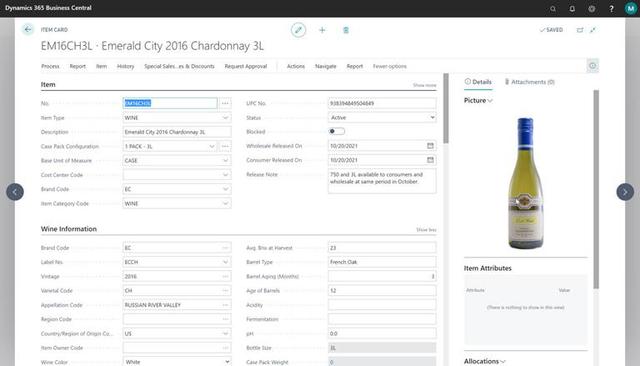The height and width of the screenshot is (366, 640).
Task: Open No. field ellipsis lookup
Action: tap(225, 103)
